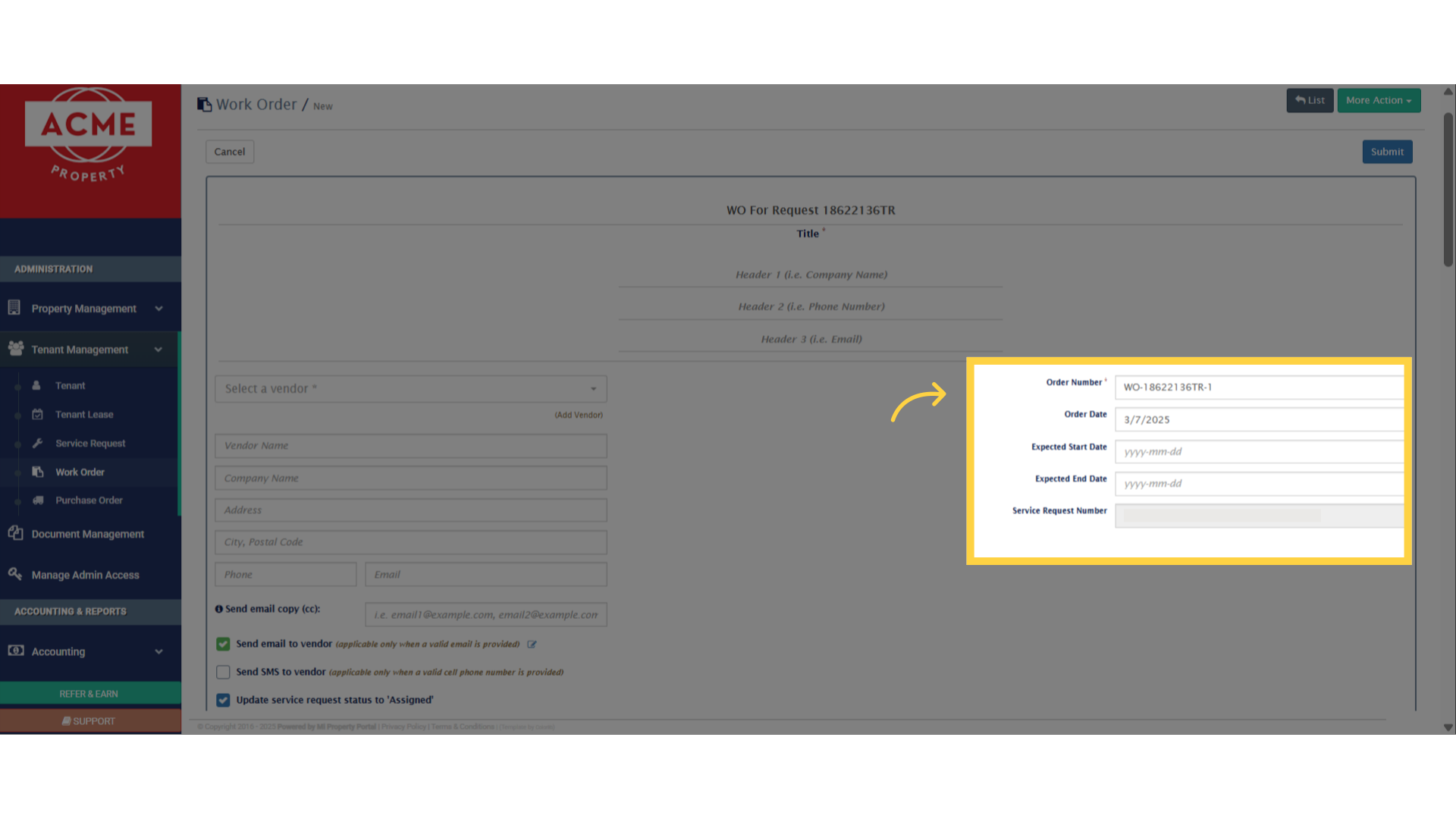Image resolution: width=1456 pixels, height=819 pixels.
Task: Toggle Update service request status checkbox
Action: pos(223,700)
